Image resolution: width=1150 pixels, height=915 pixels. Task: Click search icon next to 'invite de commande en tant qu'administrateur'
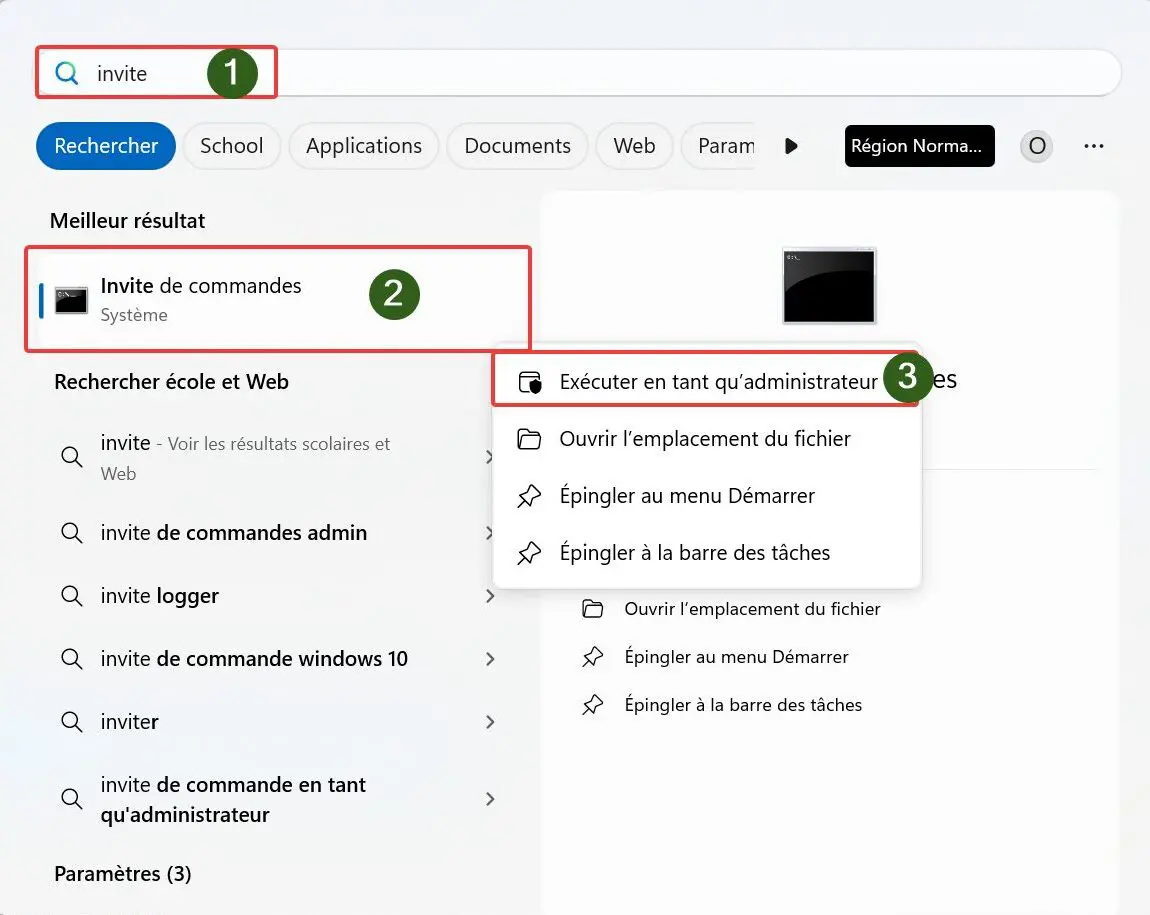pos(71,798)
